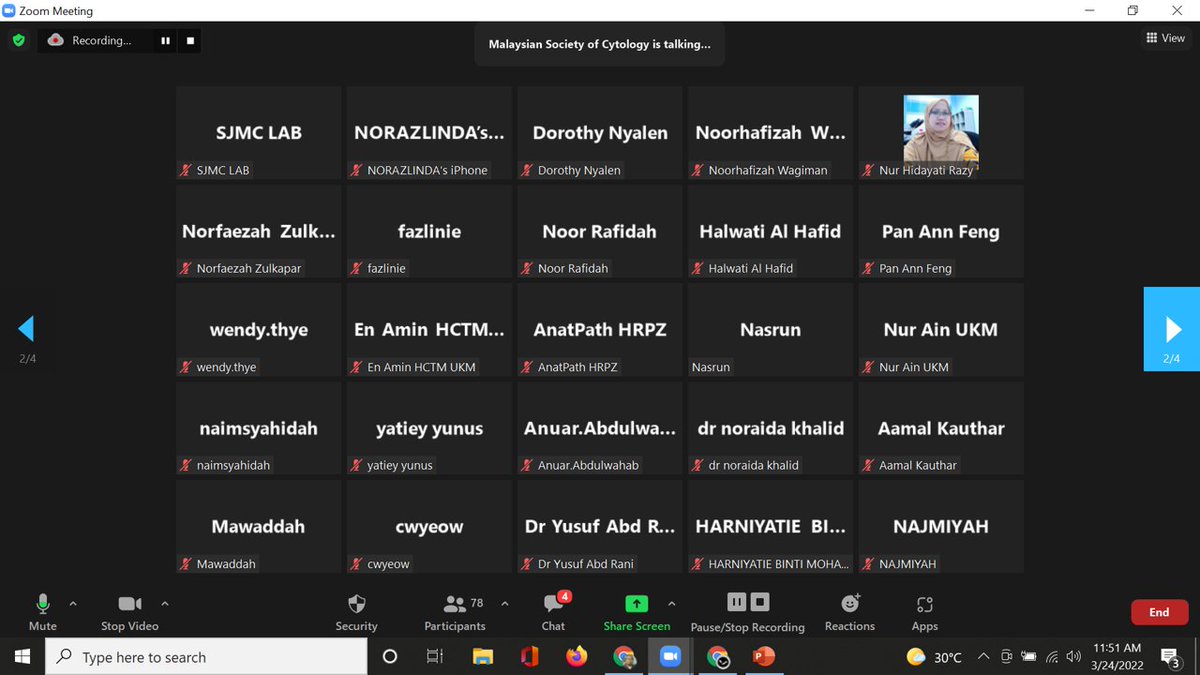Click the naimsyahidah participant tile
The width and height of the screenshot is (1200, 675).
258,428
